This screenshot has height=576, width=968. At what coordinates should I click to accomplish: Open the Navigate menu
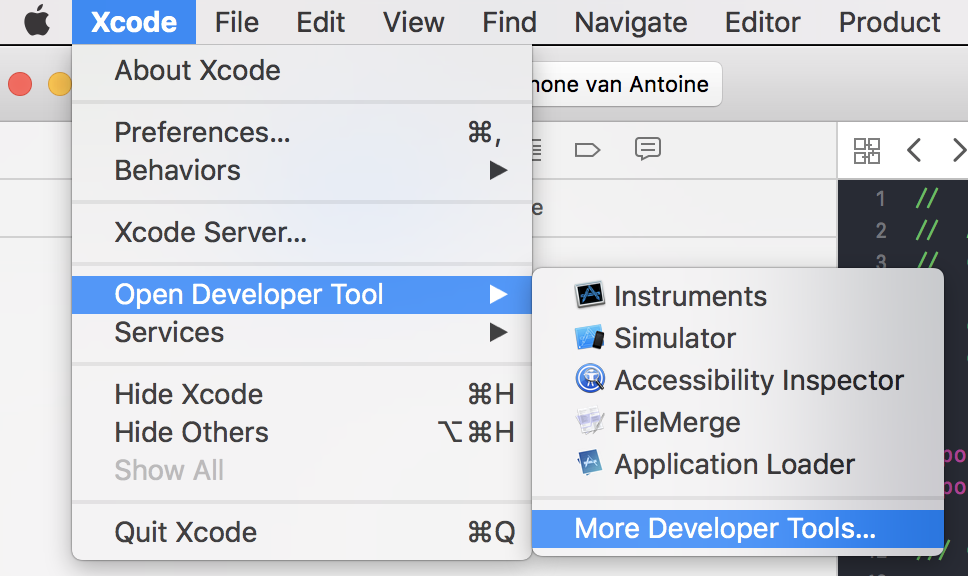(x=630, y=22)
